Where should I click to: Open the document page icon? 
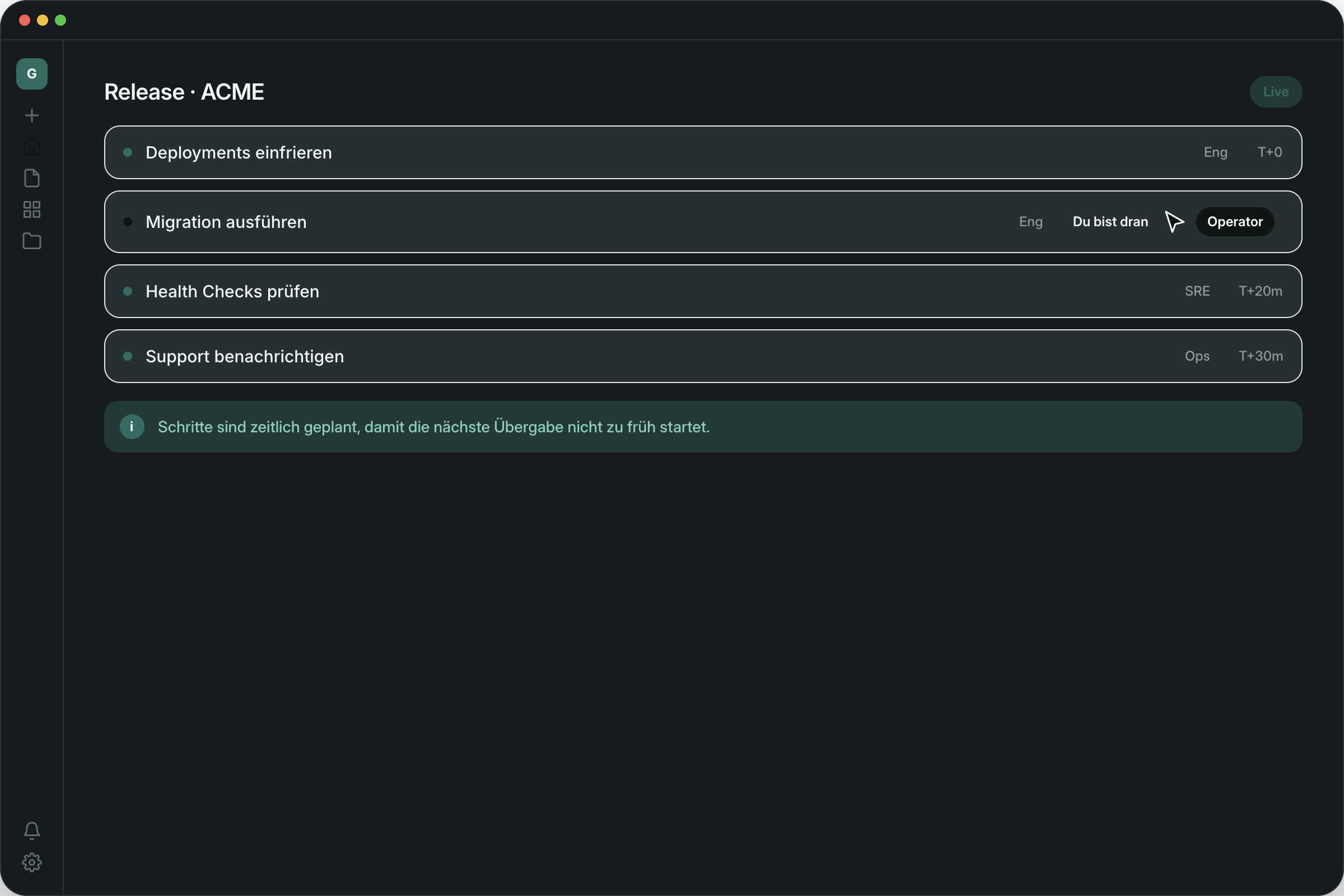[32, 178]
